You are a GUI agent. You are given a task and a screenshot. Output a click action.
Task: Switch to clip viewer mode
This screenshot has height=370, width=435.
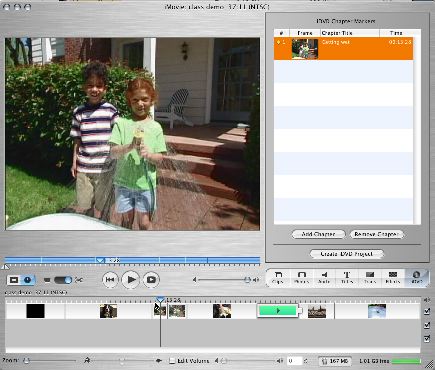click(14, 280)
